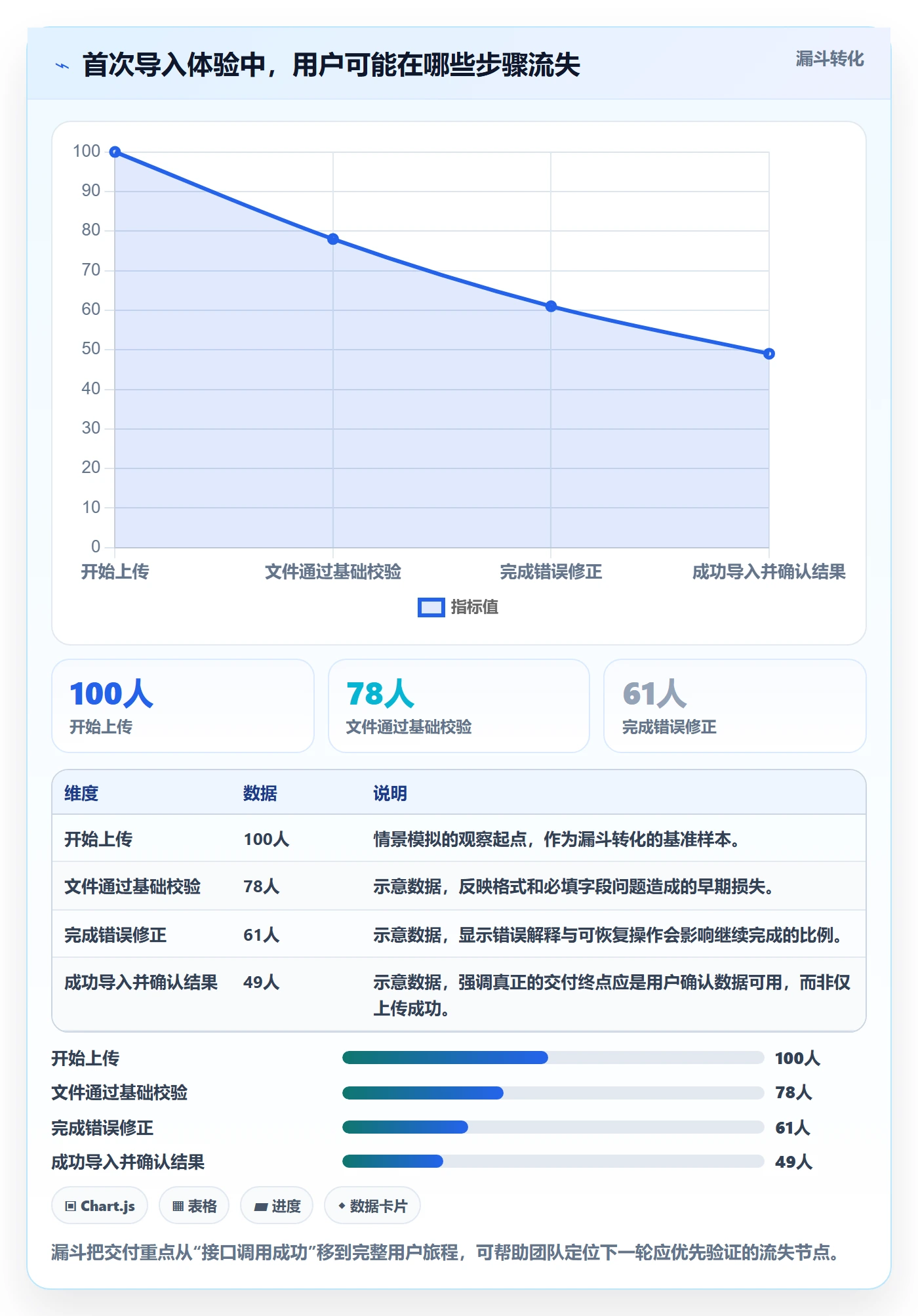The height and width of the screenshot is (1316, 918).
Task: Select the 61人 完成错误修正 data card
Action: 735,706
